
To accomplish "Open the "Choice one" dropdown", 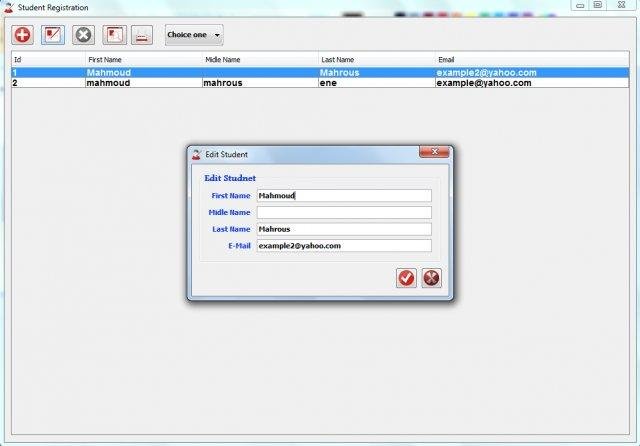I will coord(194,35).
